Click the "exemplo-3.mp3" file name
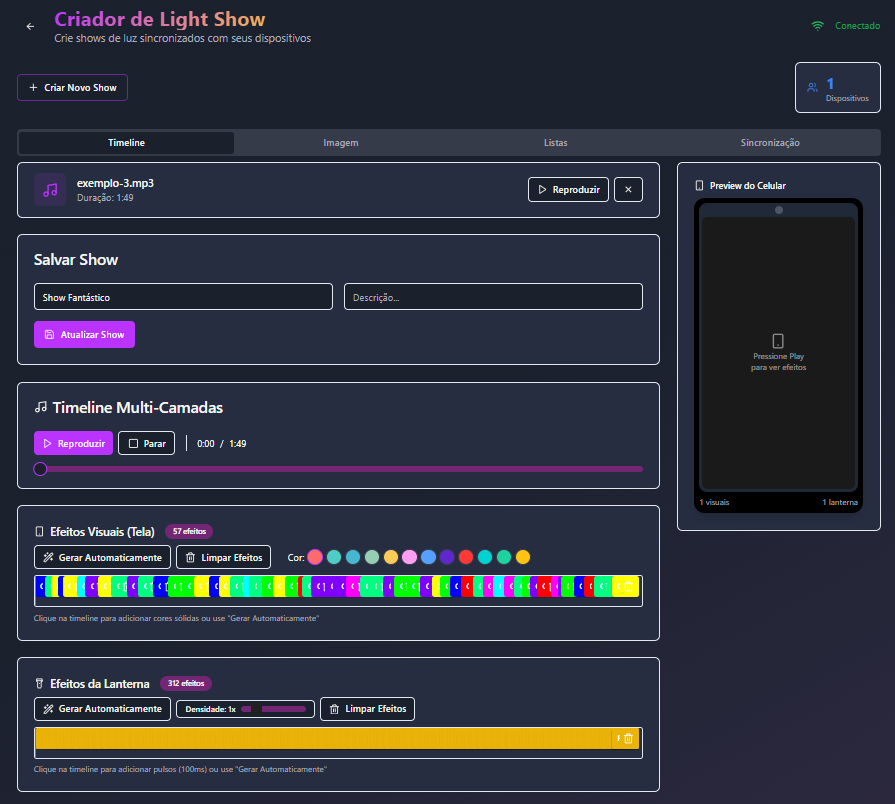 tap(115, 183)
